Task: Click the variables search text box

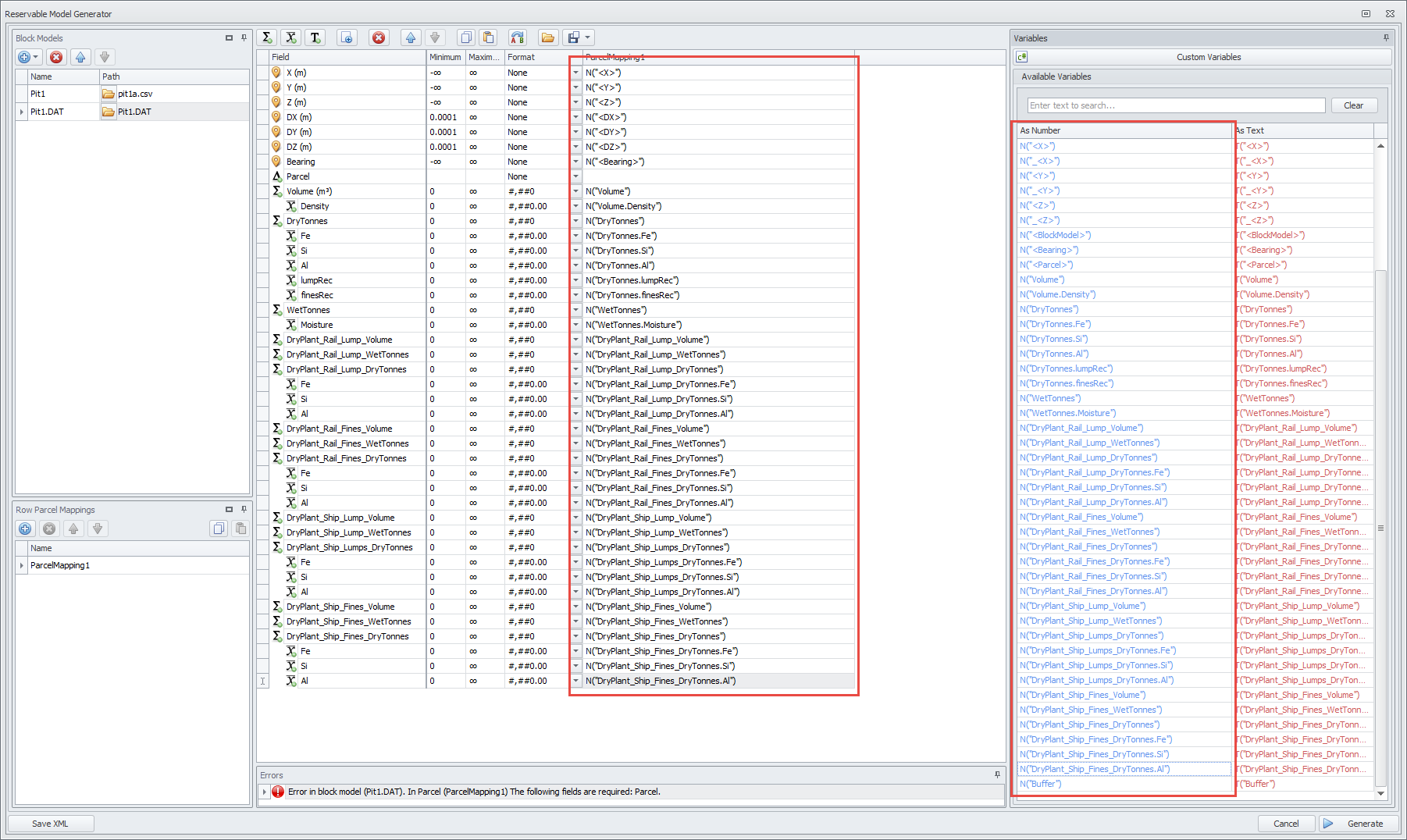Action: coord(1174,105)
